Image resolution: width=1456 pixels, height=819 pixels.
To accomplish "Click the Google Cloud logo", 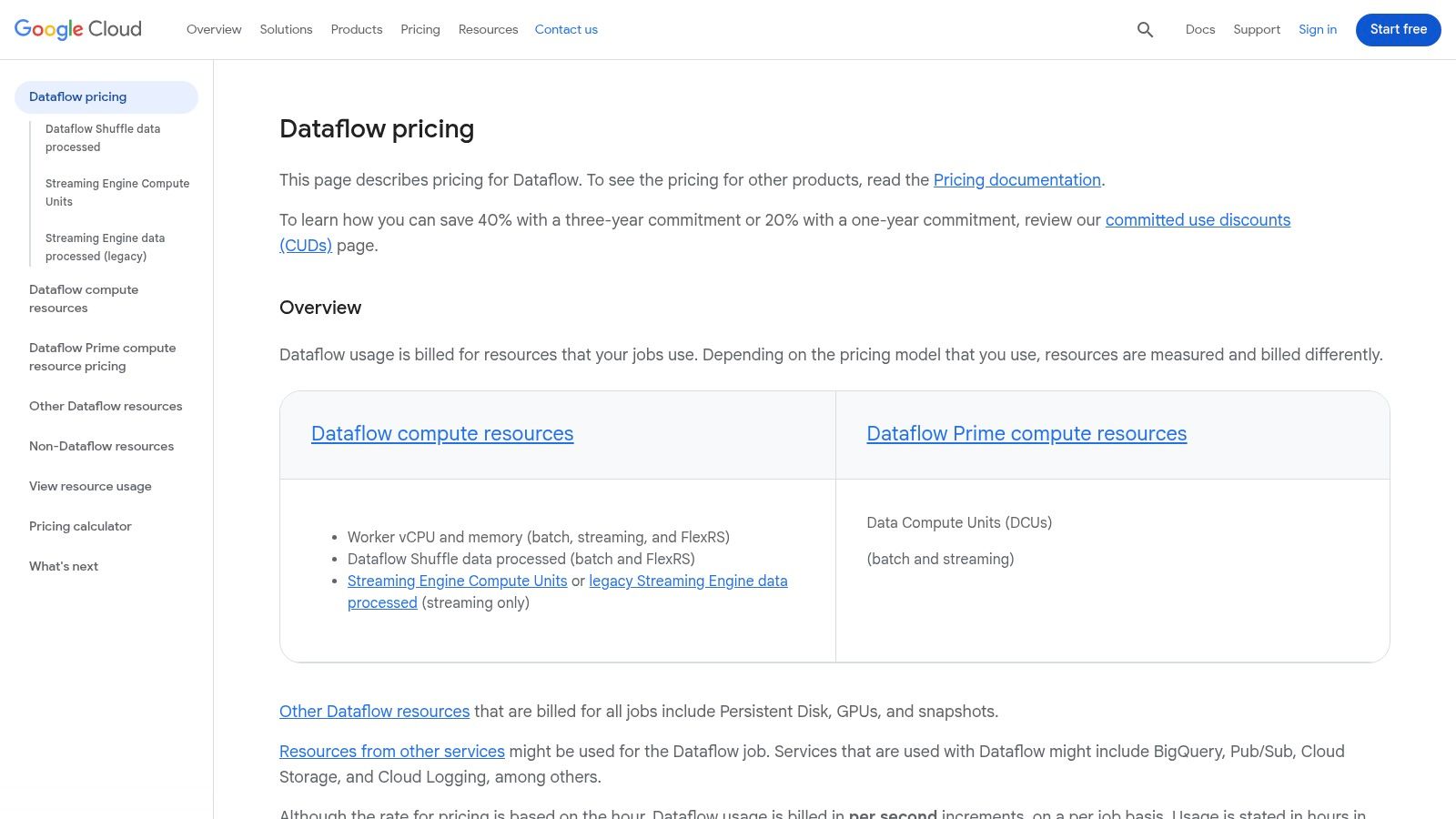I will (77, 28).
